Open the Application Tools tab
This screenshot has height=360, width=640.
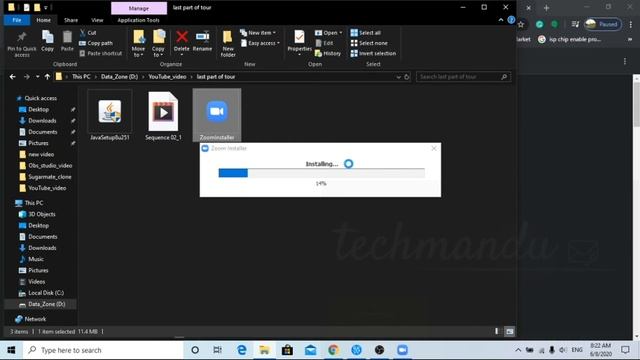click(x=138, y=20)
